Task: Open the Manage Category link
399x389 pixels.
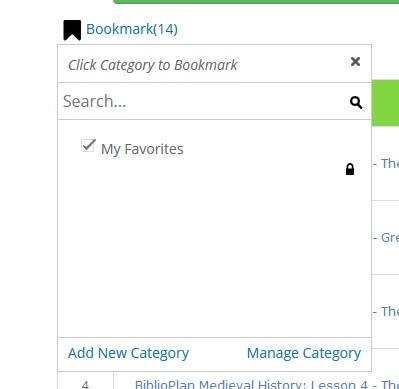Action: (x=304, y=353)
